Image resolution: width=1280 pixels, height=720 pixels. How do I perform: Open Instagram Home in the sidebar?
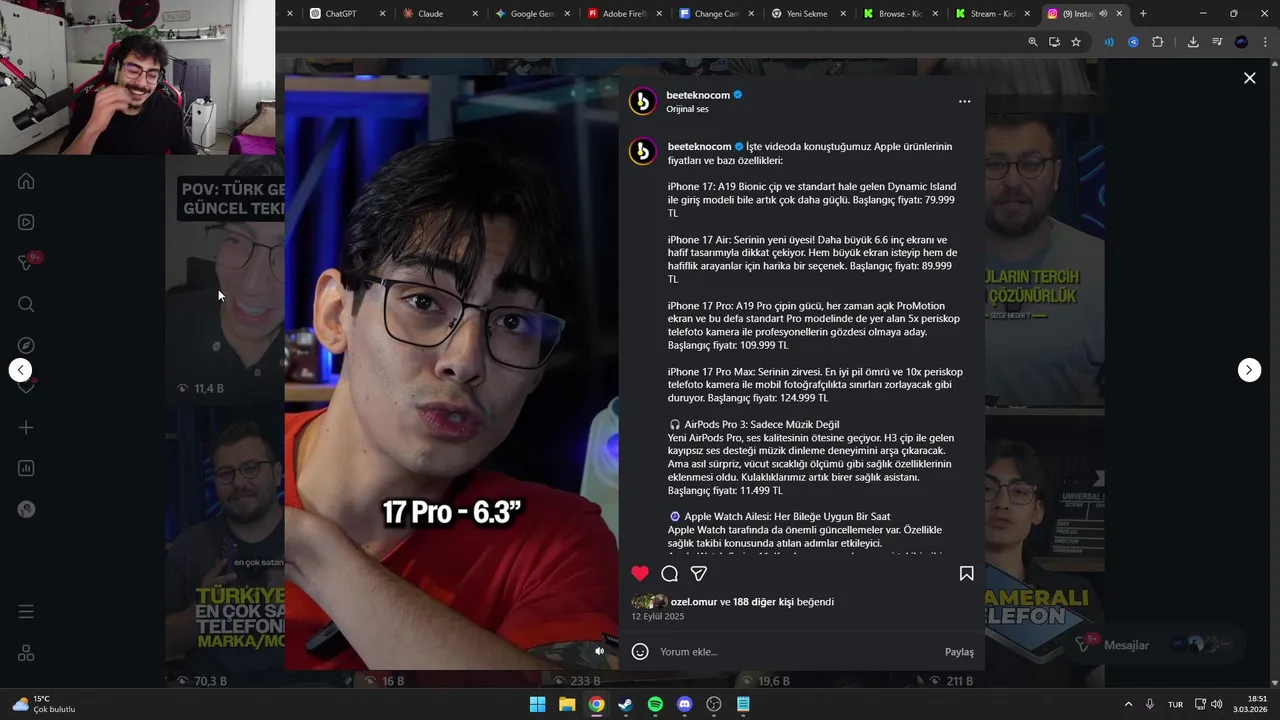tap(26, 181)
